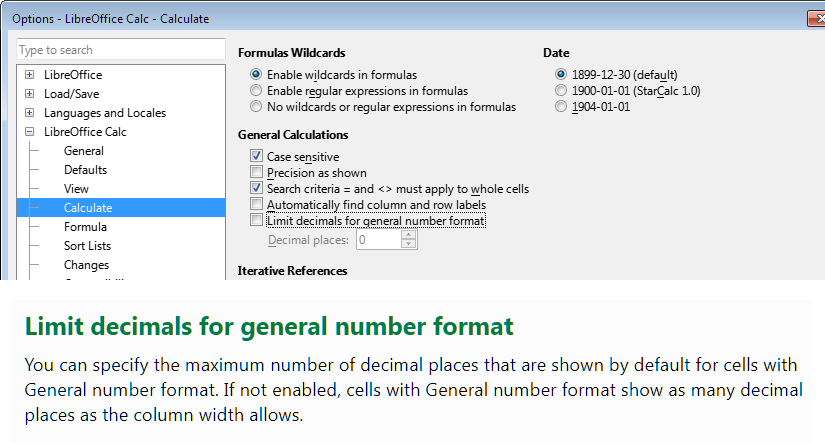Viewport: 825px width, 443px height.
Task: Expand the Load/Save tree node
Action: coord(29,94)
